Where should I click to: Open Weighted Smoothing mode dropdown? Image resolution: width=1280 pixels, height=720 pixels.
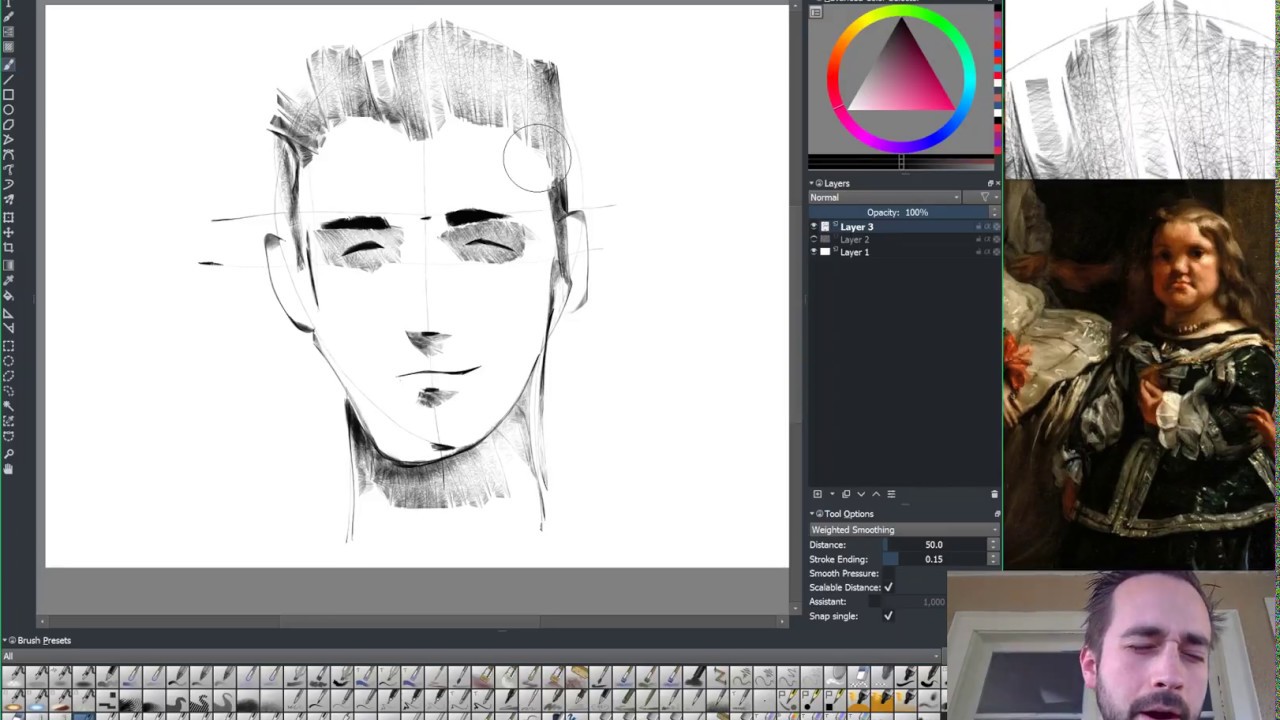click(x=904, y=530)
